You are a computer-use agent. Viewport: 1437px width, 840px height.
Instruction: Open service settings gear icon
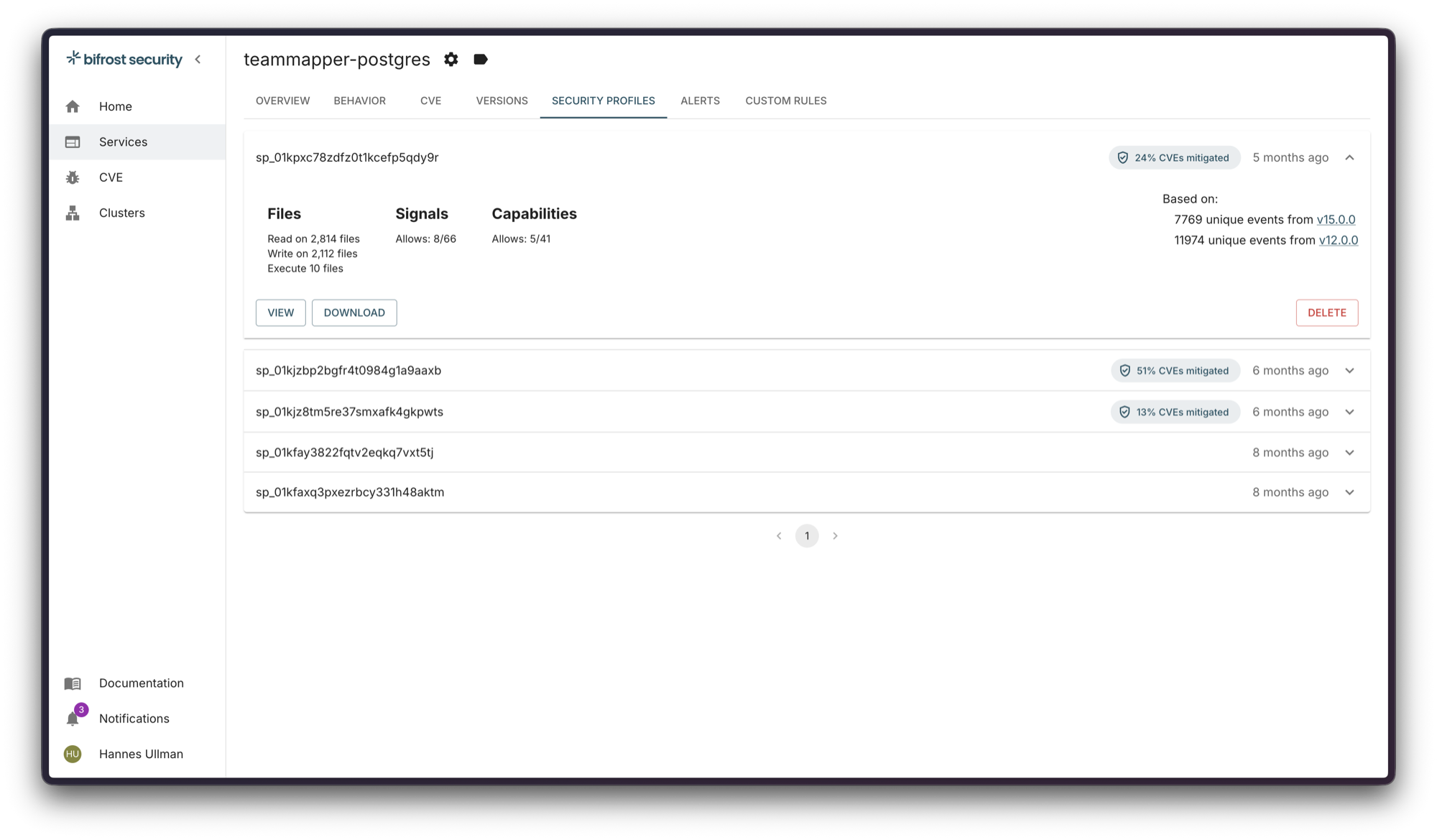pos(451,60)
